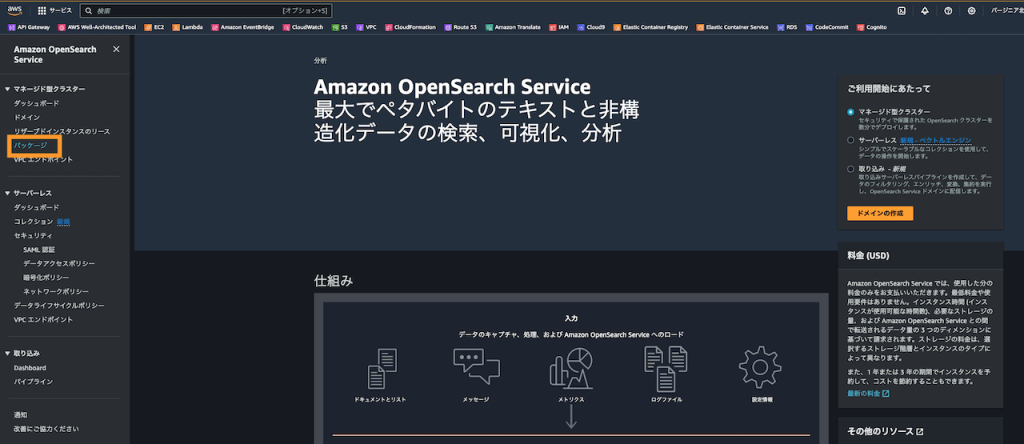Click the 検索 search field
The width and height of the screenshot is (1024, 444).
tap(206, 10)
